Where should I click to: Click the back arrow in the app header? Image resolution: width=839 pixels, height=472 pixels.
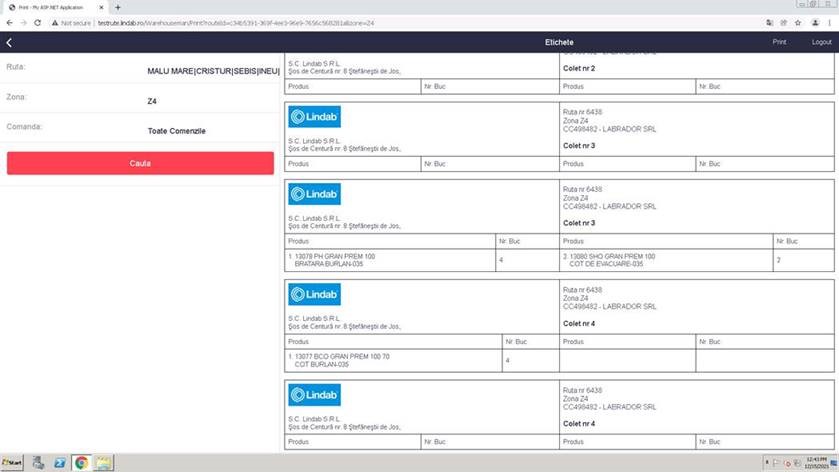pyautogui.click(x=9, y=42)
